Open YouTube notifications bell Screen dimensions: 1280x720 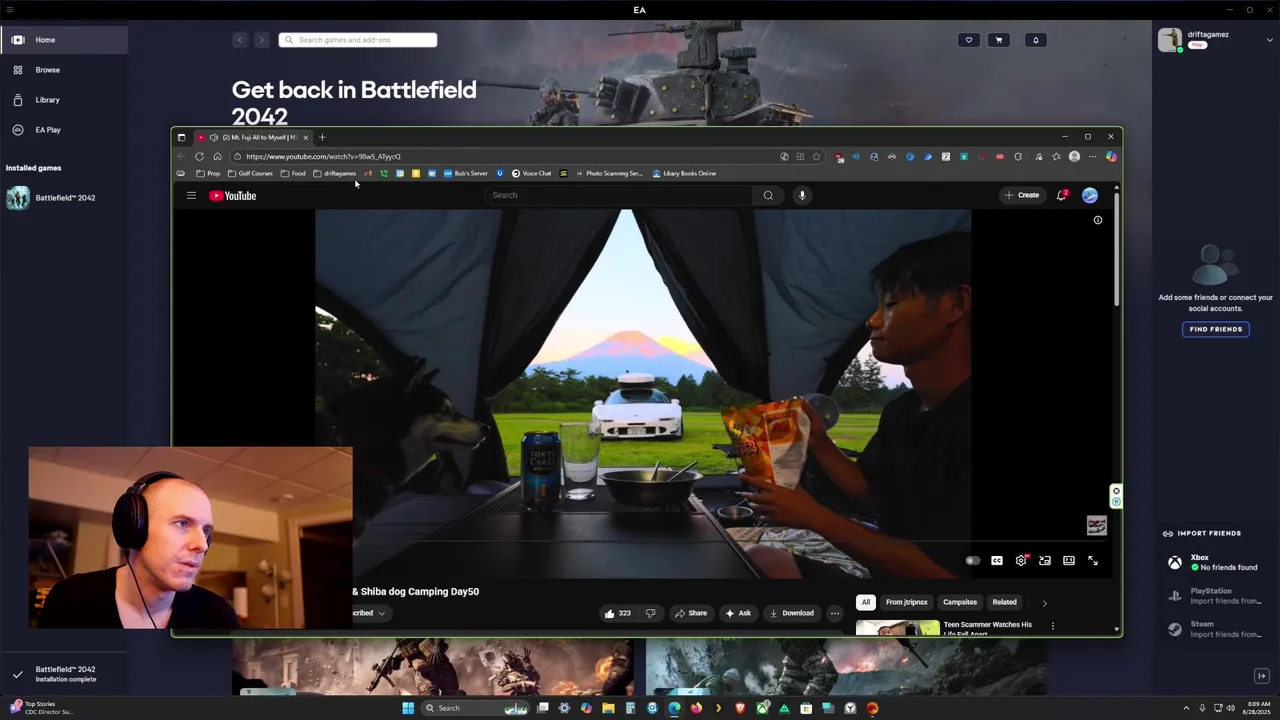[1061, 195]
